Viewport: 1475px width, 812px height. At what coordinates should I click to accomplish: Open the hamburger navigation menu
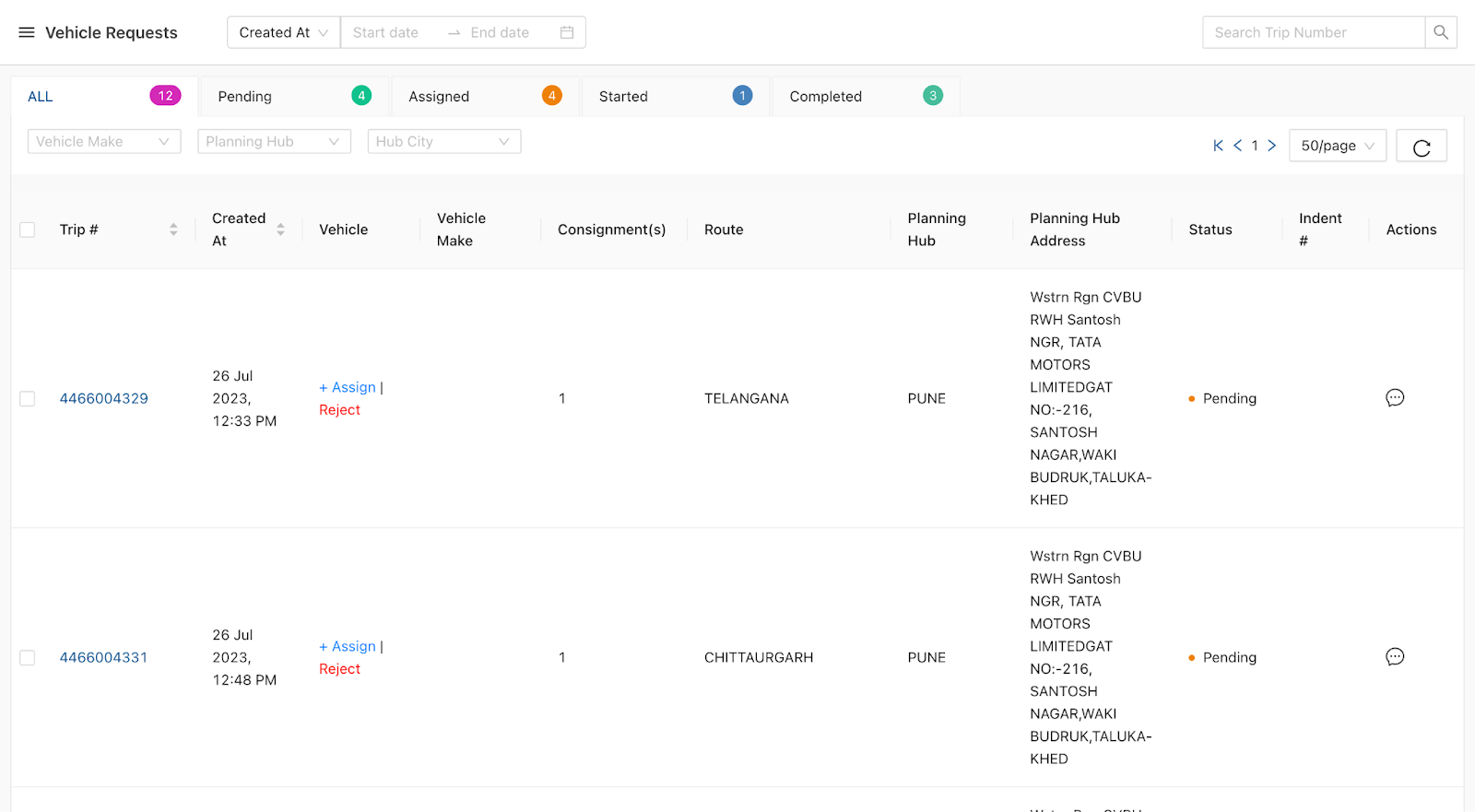(x=27, y=32)
